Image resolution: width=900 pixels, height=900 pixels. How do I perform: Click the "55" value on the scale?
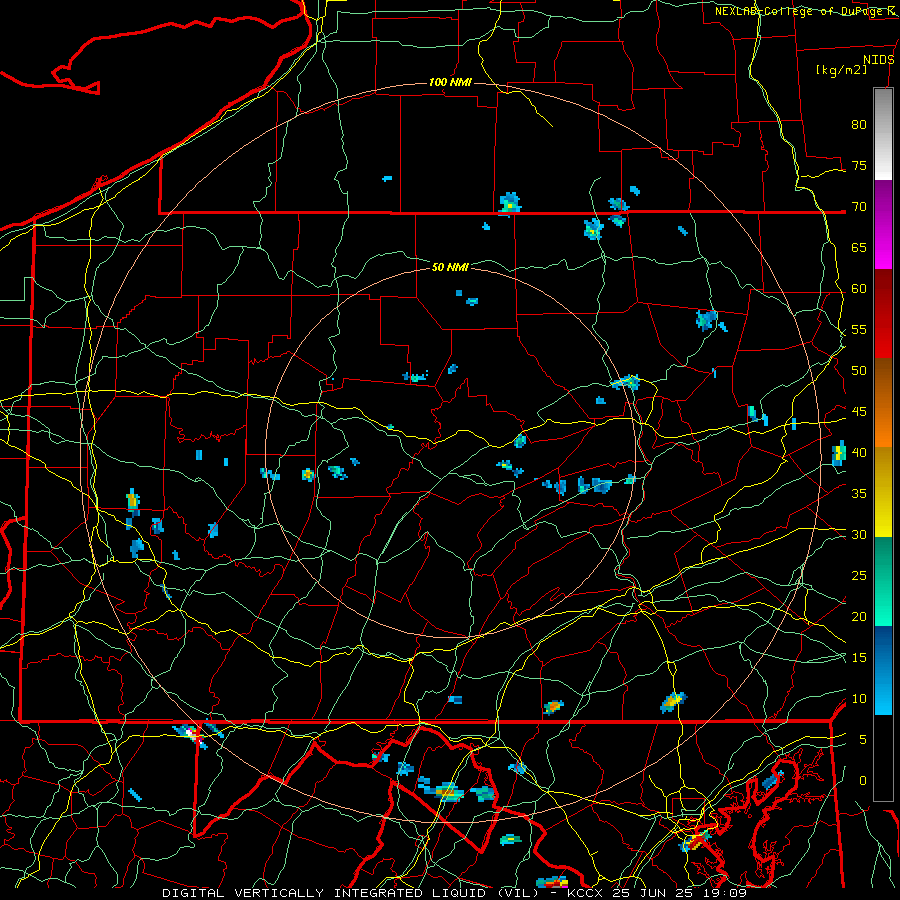click(859, 329)
